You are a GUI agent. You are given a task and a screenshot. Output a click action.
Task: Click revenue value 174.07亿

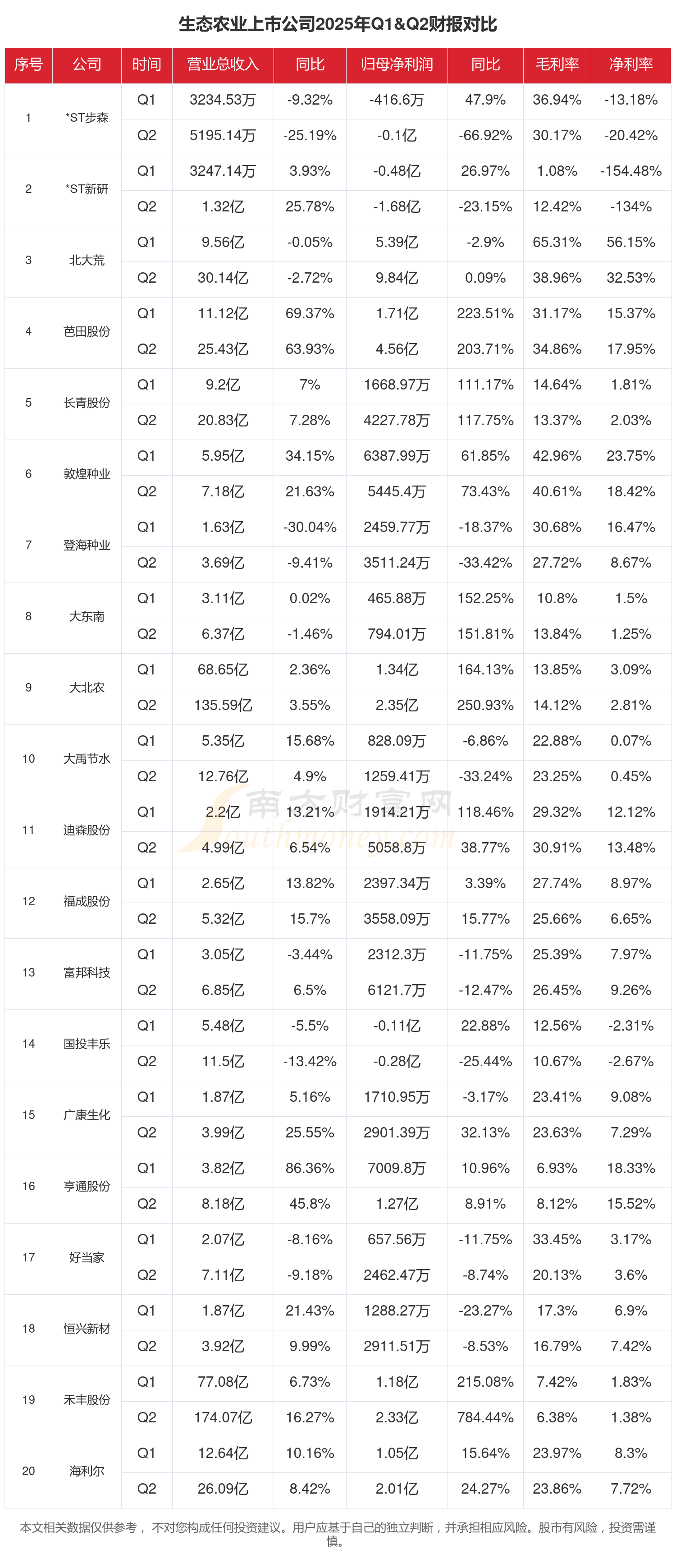click(223, 1418)
